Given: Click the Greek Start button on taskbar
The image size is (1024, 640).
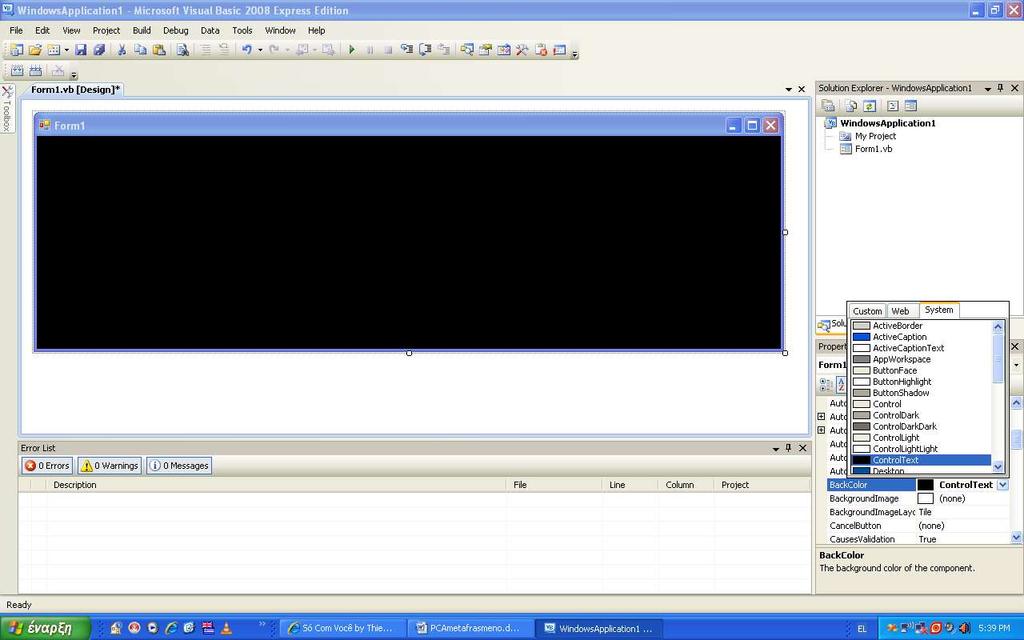Looking at the screenshot, I should (44, 628).
